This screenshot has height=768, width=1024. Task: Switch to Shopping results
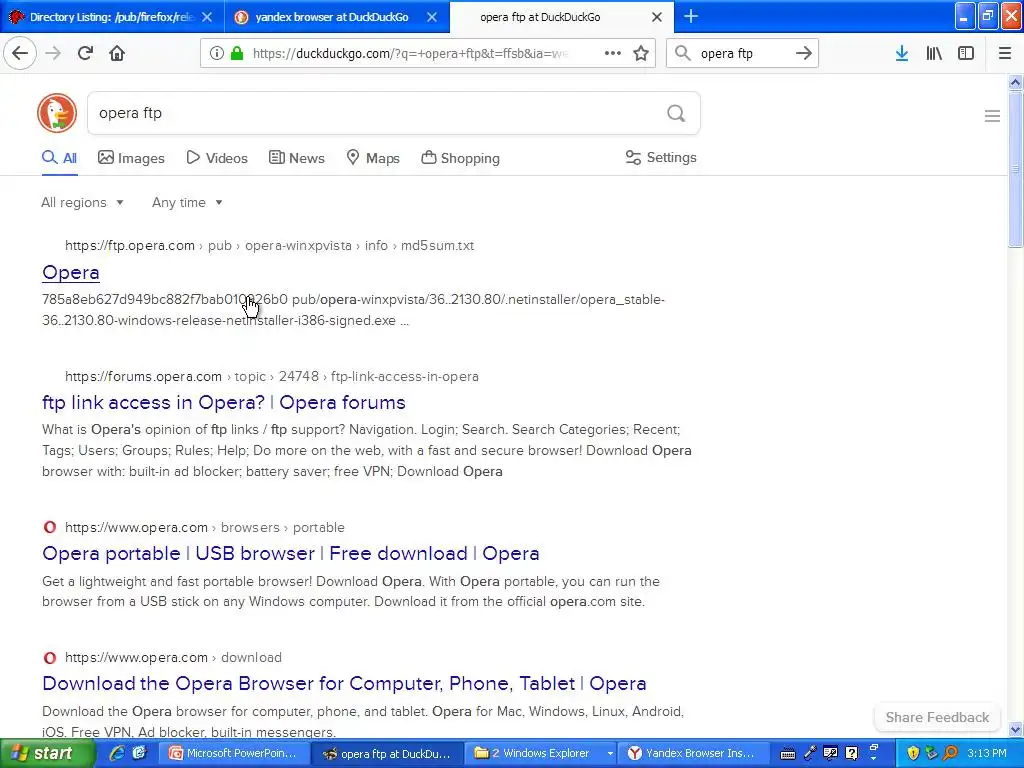pyautogui.click(x=460, y=158)
